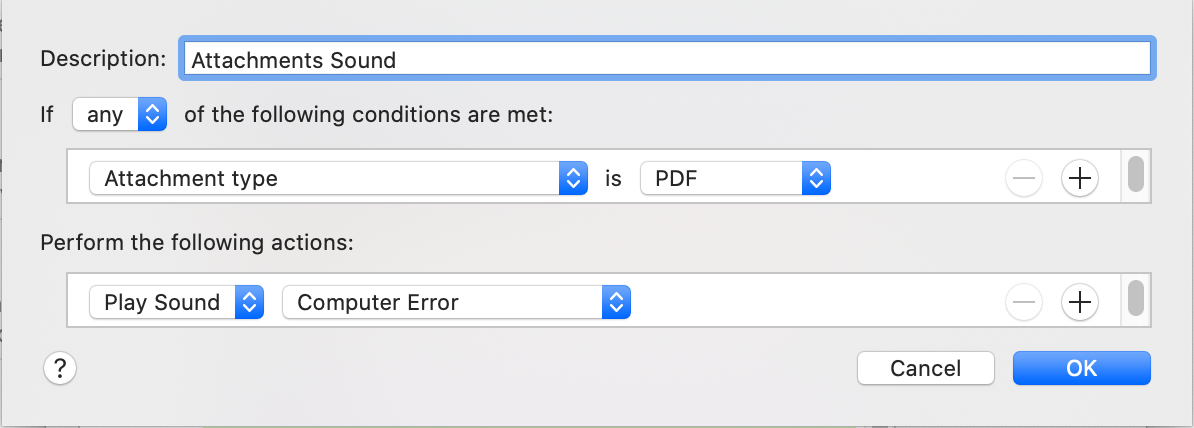Click the "Perform the following actions:" label

click(198, 242)
